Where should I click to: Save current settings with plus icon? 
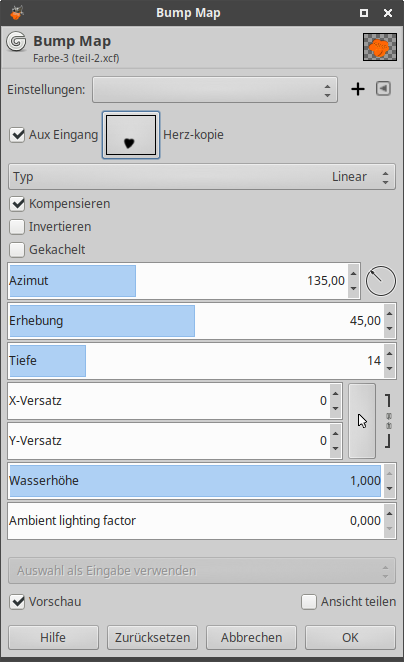click(x=358, y=89)
